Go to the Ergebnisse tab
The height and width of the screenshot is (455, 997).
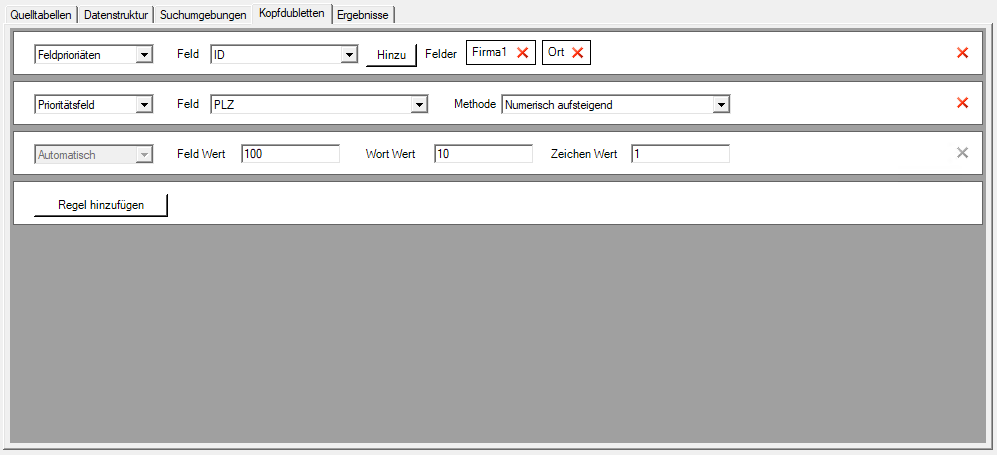[x=362, y=15]
